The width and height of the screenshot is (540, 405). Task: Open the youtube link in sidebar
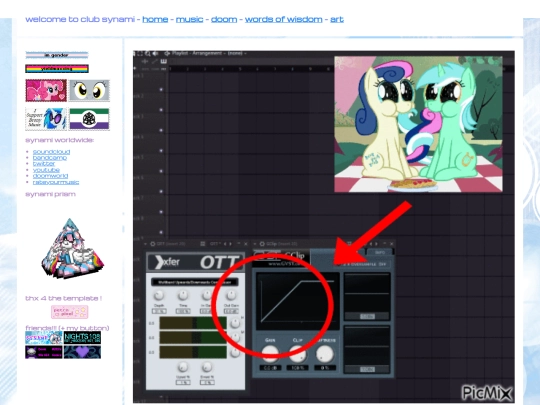pyautogui.click(x=46, y=170)
